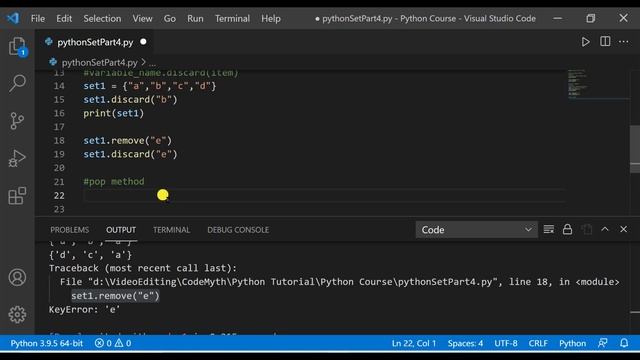This screenshot has width=640, height=360.
Task: Click Ln 22, Col 1 status item
Action: [x=413, y=343]
